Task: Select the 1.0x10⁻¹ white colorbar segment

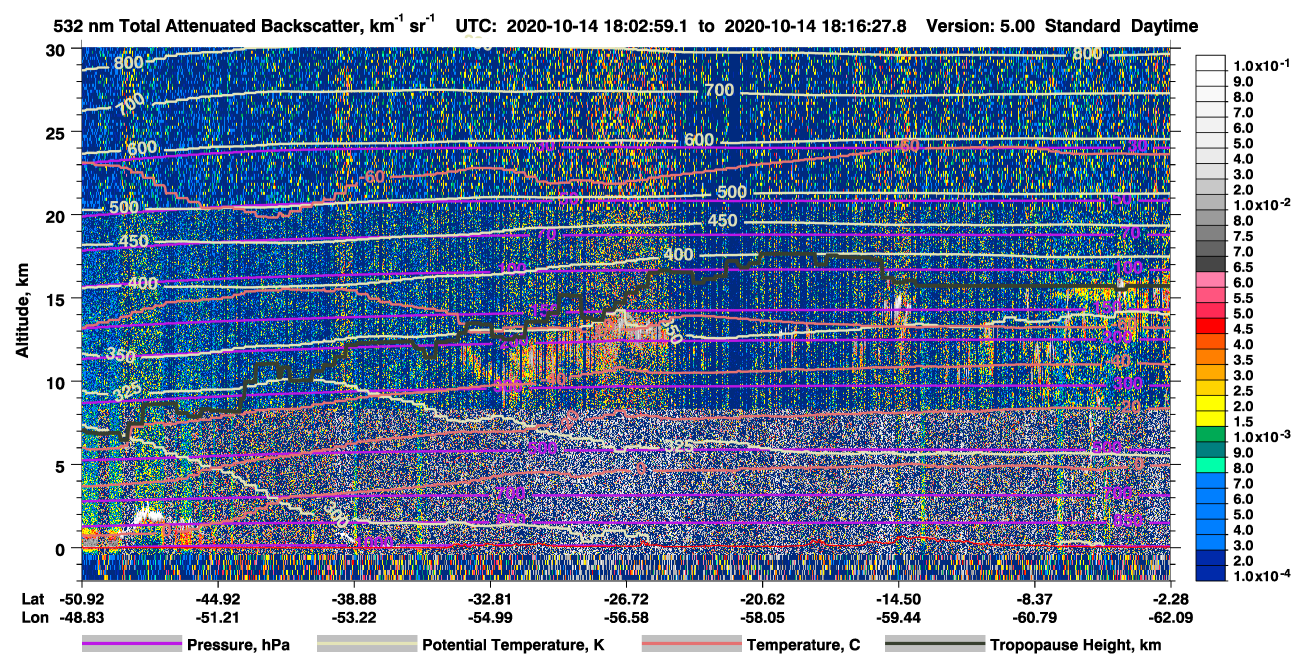Action: pyautogui.click(x=1209, y=61)
